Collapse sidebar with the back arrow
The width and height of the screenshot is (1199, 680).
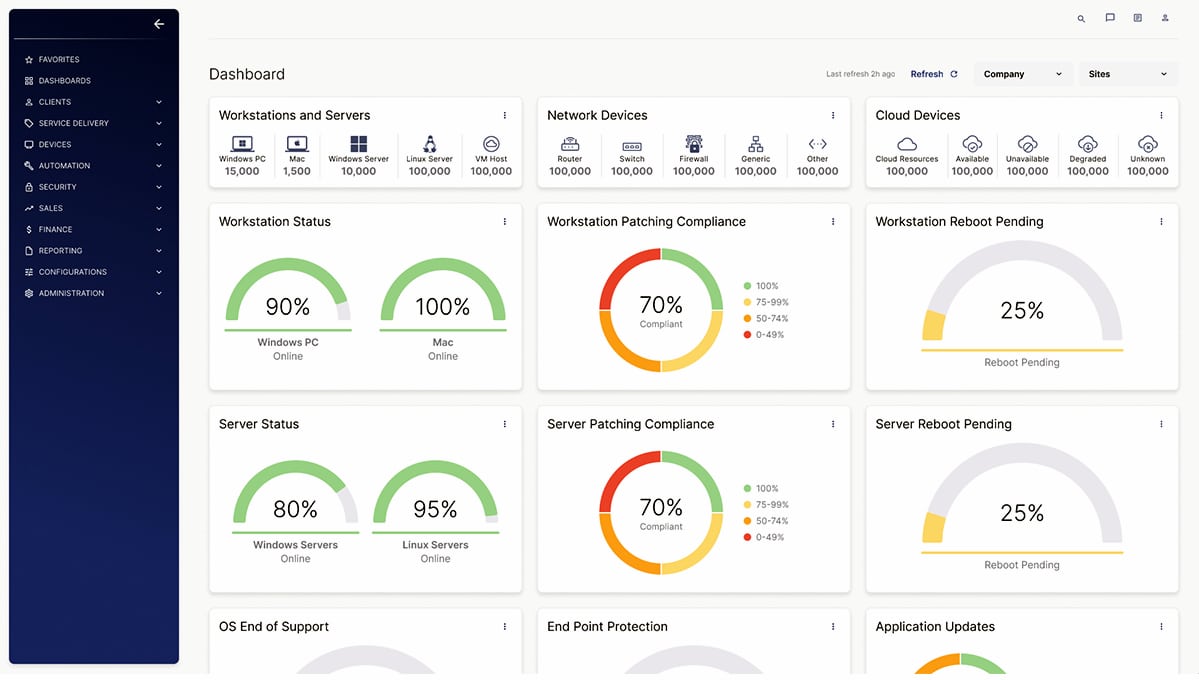pyautogui.click(x=159, y=24)
